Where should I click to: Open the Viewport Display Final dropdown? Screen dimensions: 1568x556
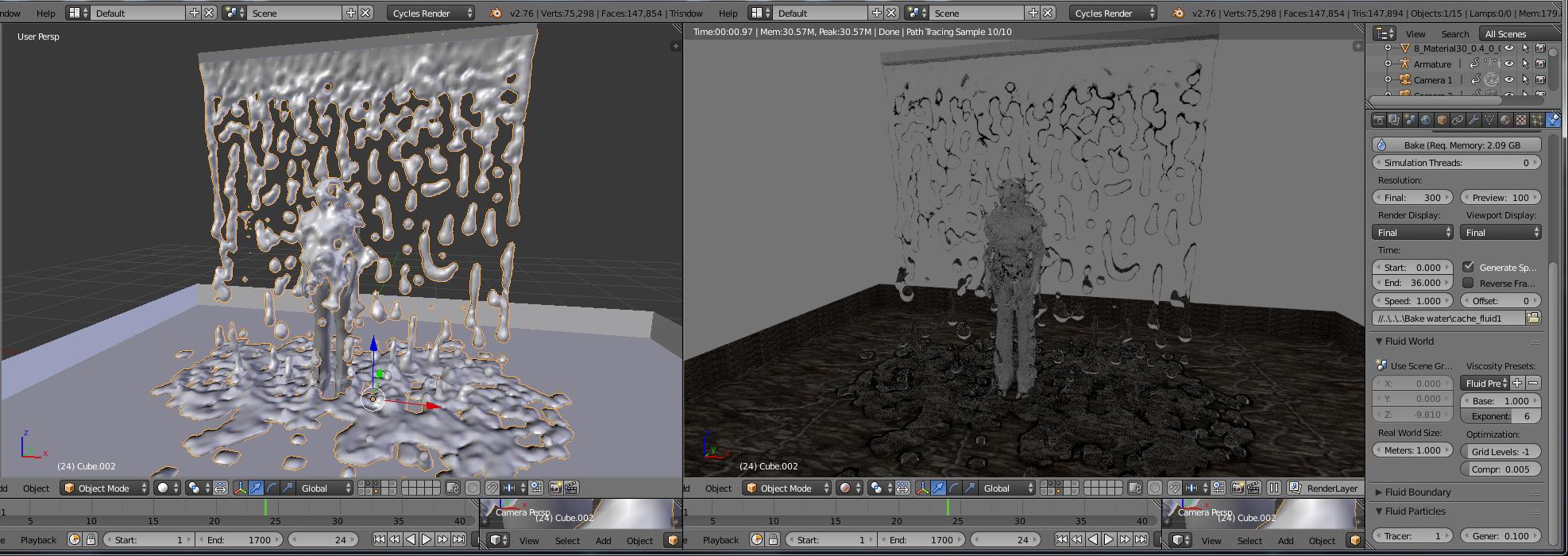(x=1500, y=232)
